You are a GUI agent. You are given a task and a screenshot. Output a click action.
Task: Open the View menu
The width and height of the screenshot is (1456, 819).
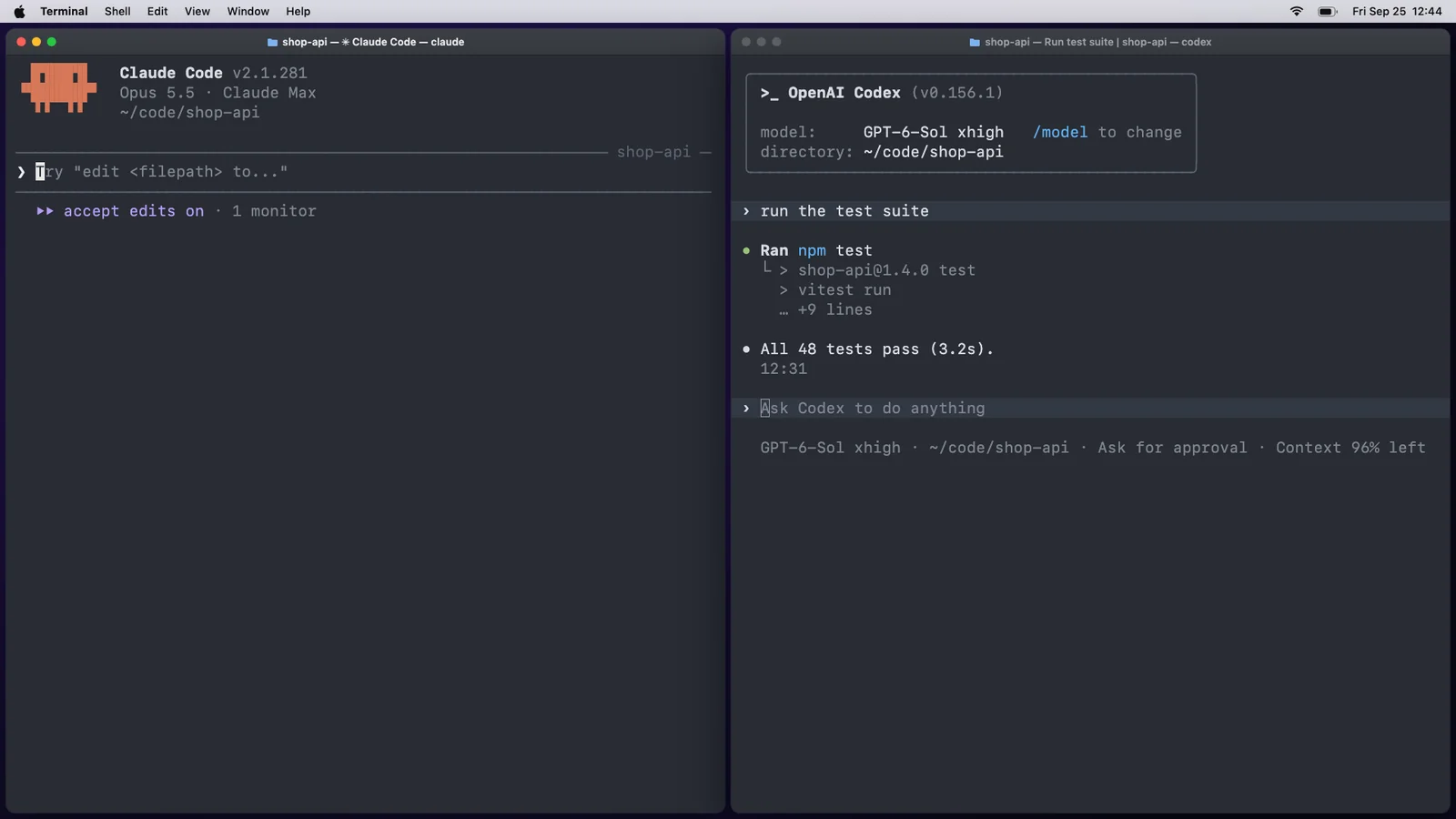pos(197,11)
